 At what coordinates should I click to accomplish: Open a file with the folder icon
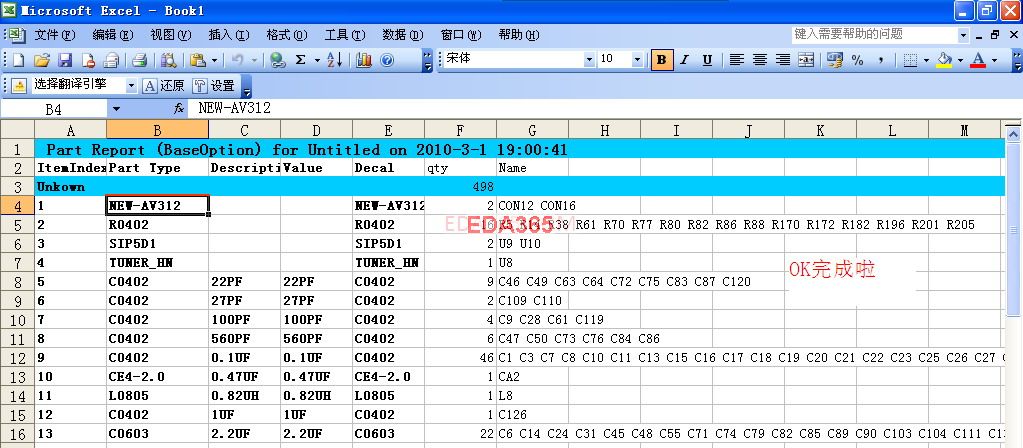pos(42,61)
